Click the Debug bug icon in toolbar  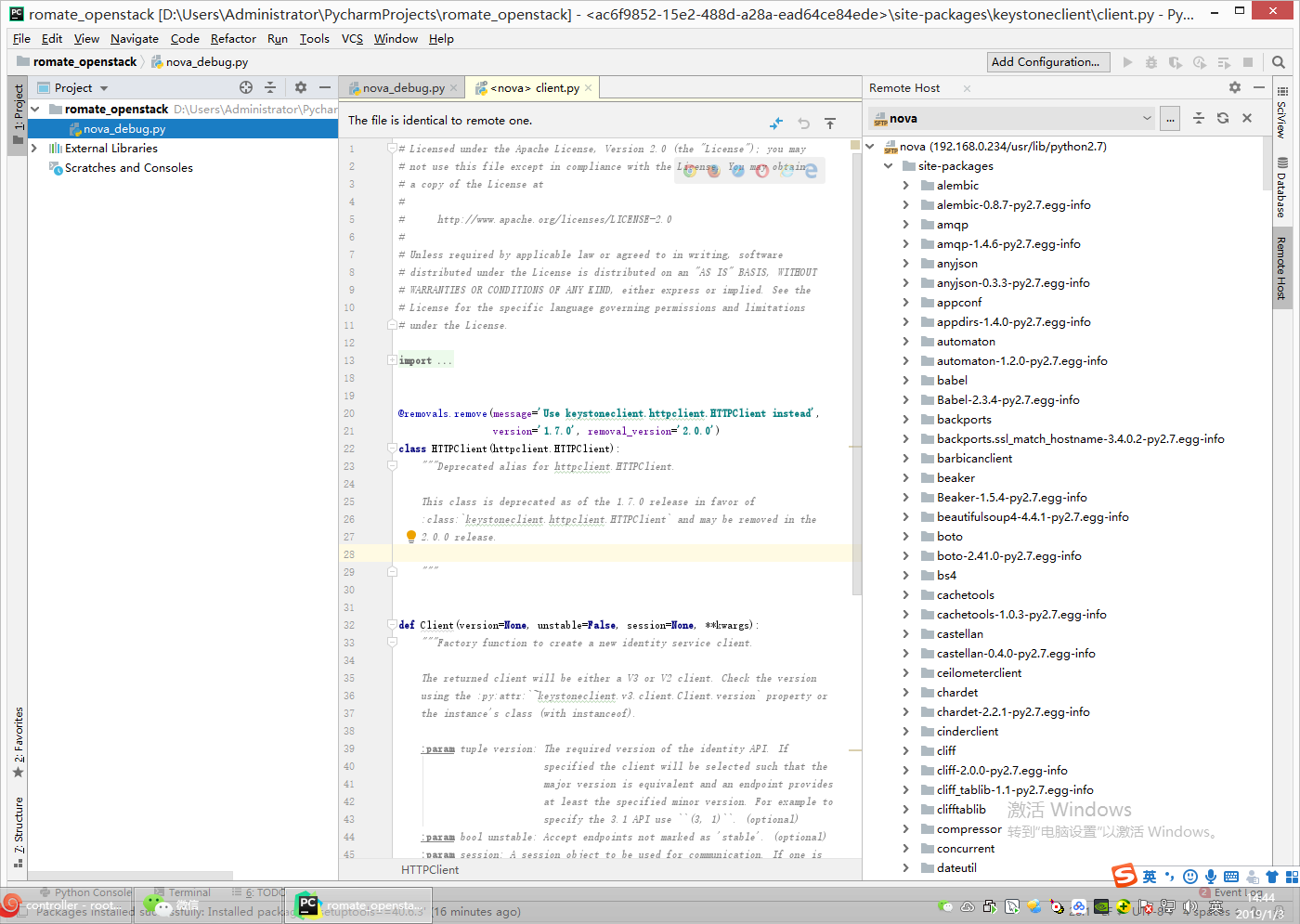(1151, 62)
